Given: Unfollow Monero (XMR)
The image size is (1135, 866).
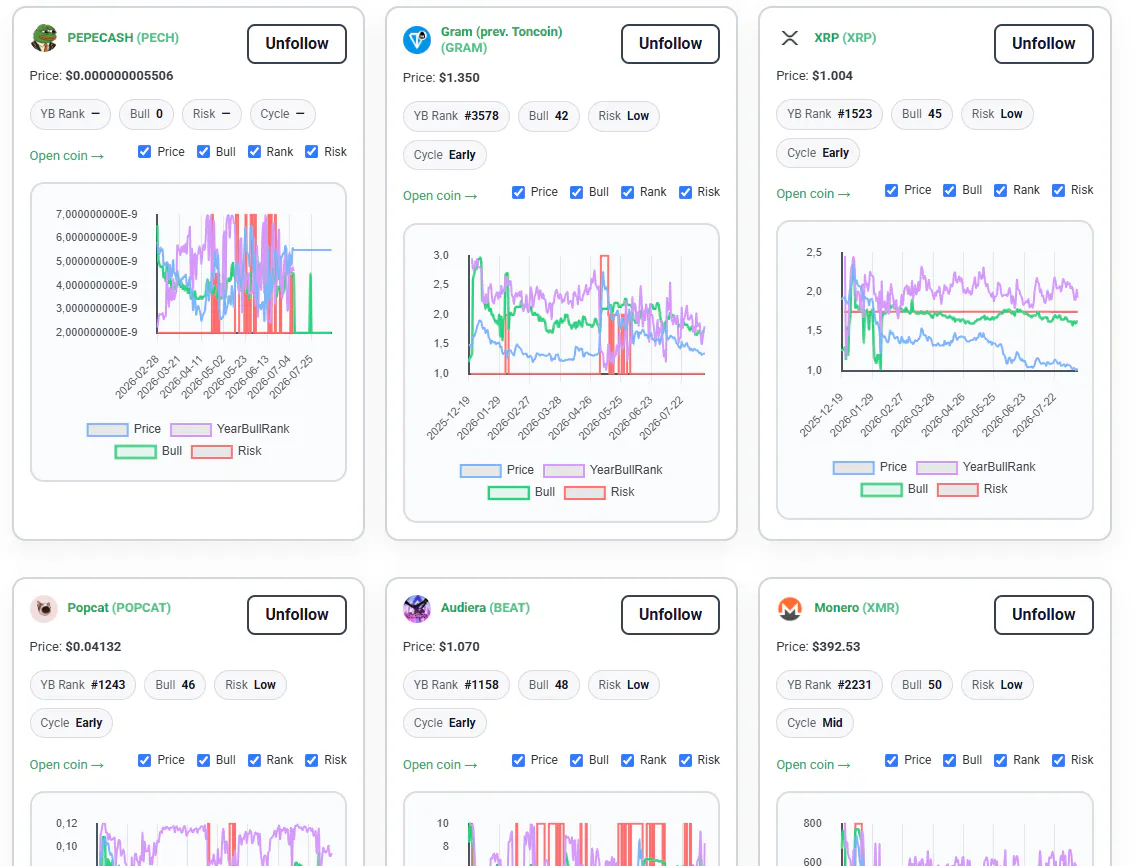Looking at the screenshot, I should [x=1043, y=615].
